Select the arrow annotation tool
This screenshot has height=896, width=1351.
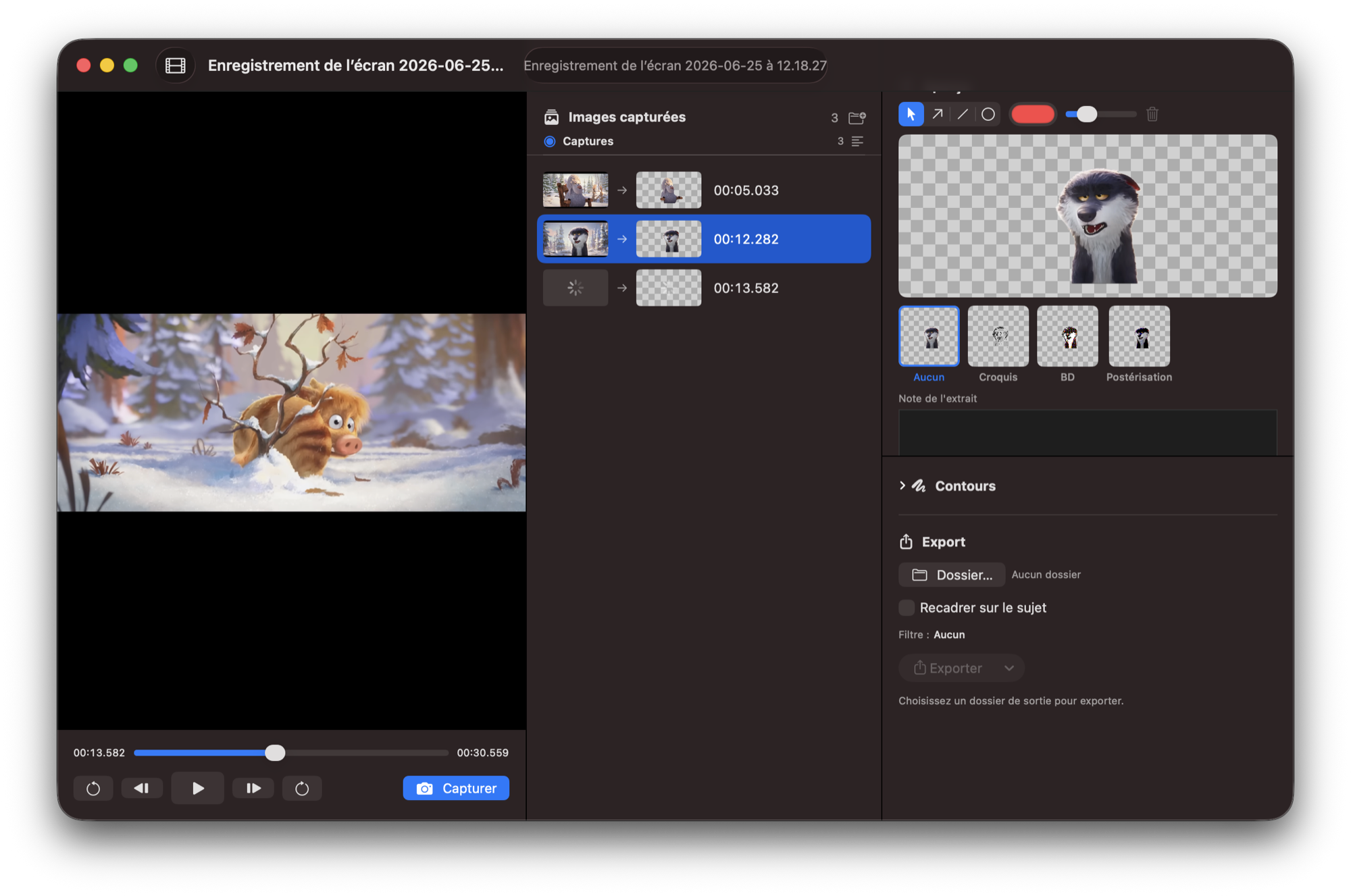[x=938, y=114]
